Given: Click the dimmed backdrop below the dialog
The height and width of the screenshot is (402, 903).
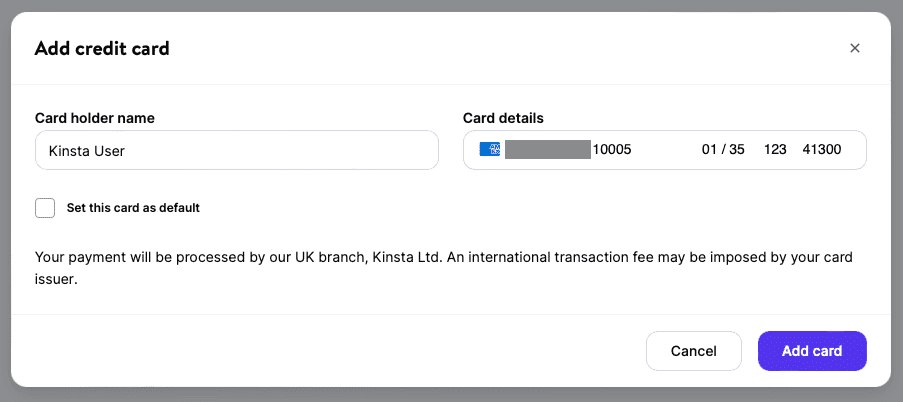Looking at the screenshot, I should (x=450, y=395).
